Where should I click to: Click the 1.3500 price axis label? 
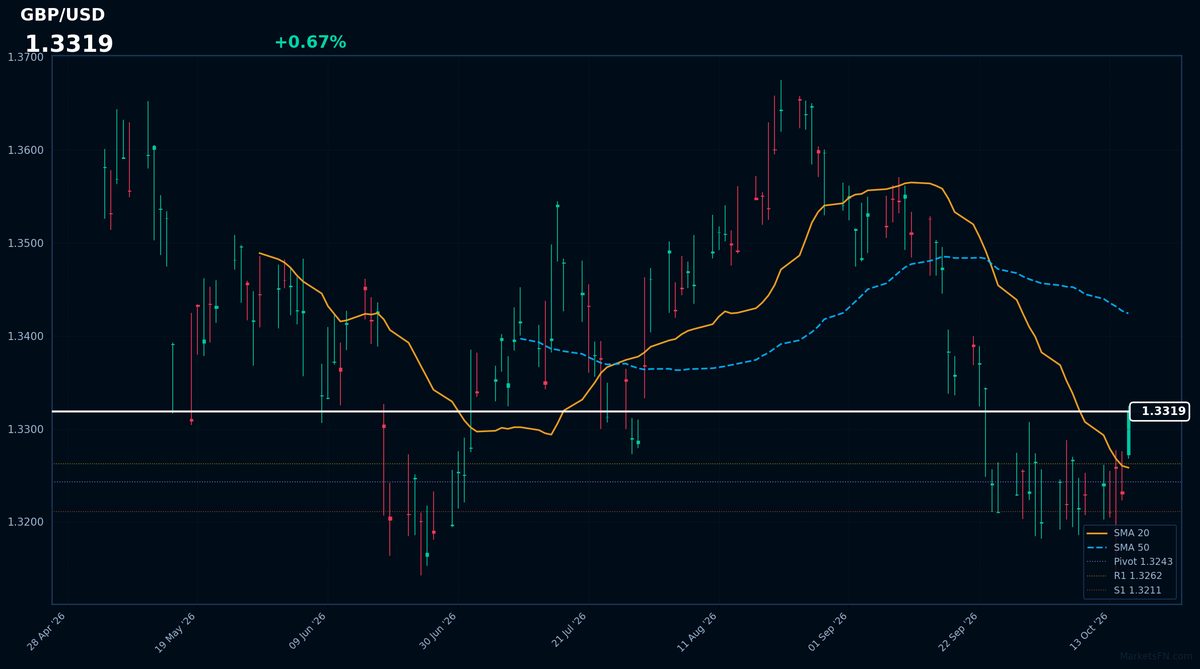pos(25,244)
